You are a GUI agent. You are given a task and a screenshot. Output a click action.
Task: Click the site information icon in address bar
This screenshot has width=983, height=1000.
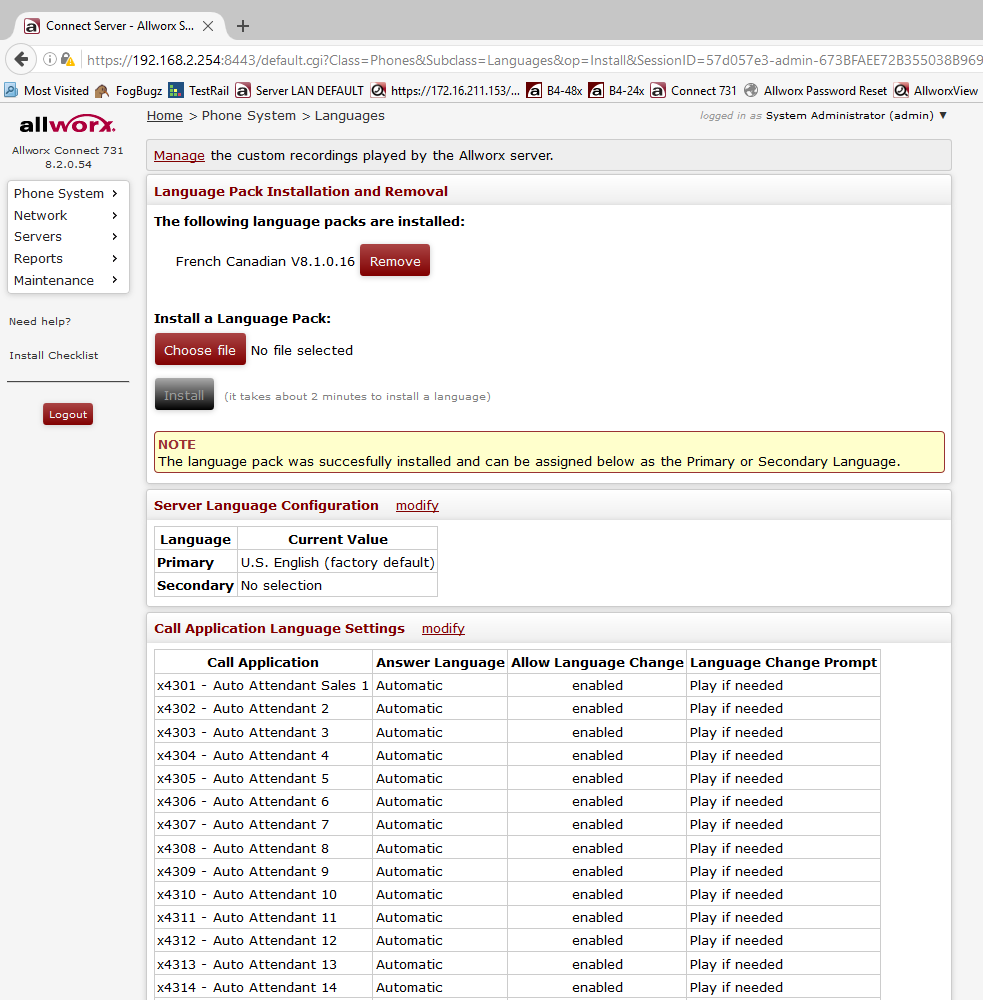tap(49, 59)
